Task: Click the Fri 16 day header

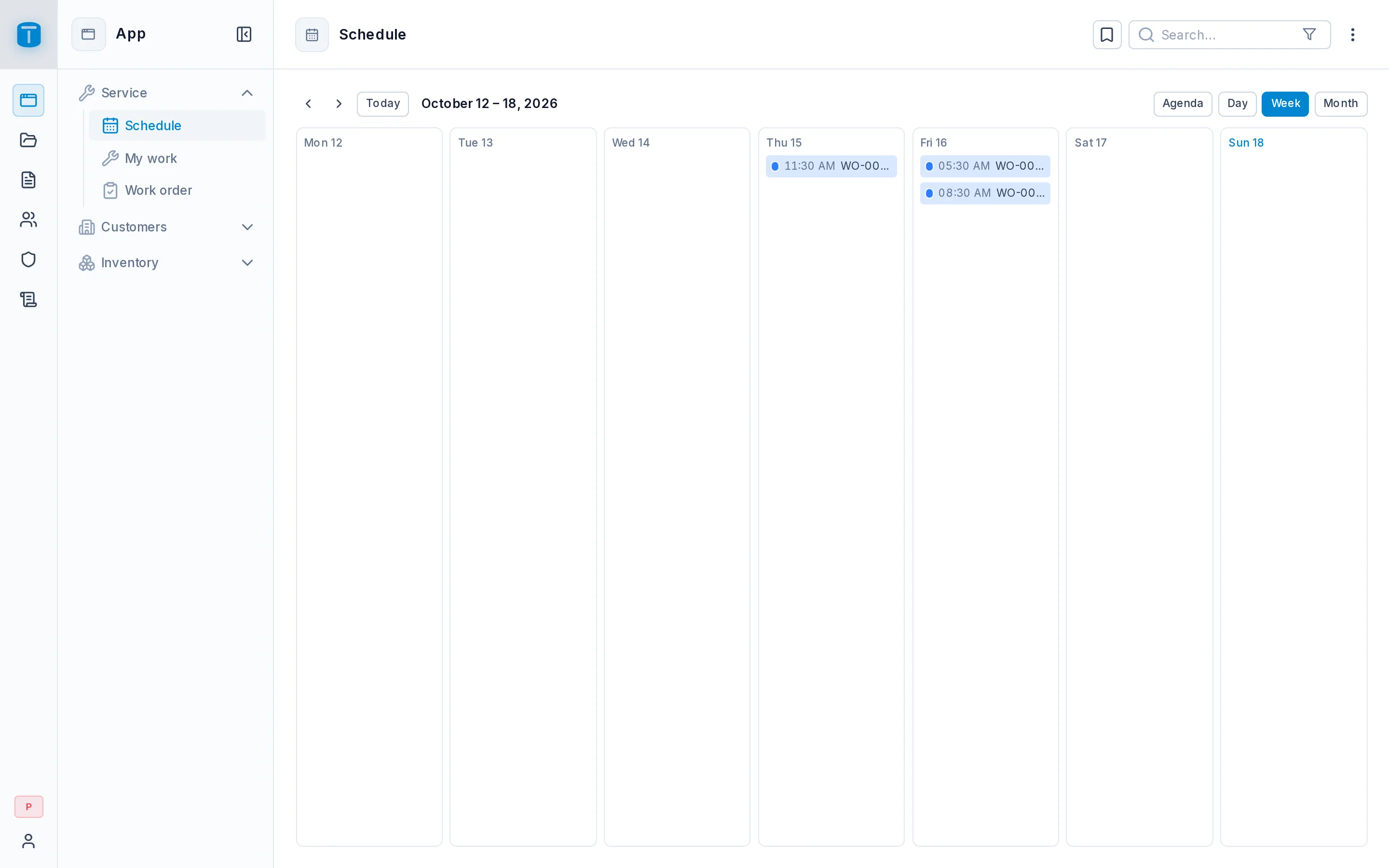Action: tap(933, 143)
